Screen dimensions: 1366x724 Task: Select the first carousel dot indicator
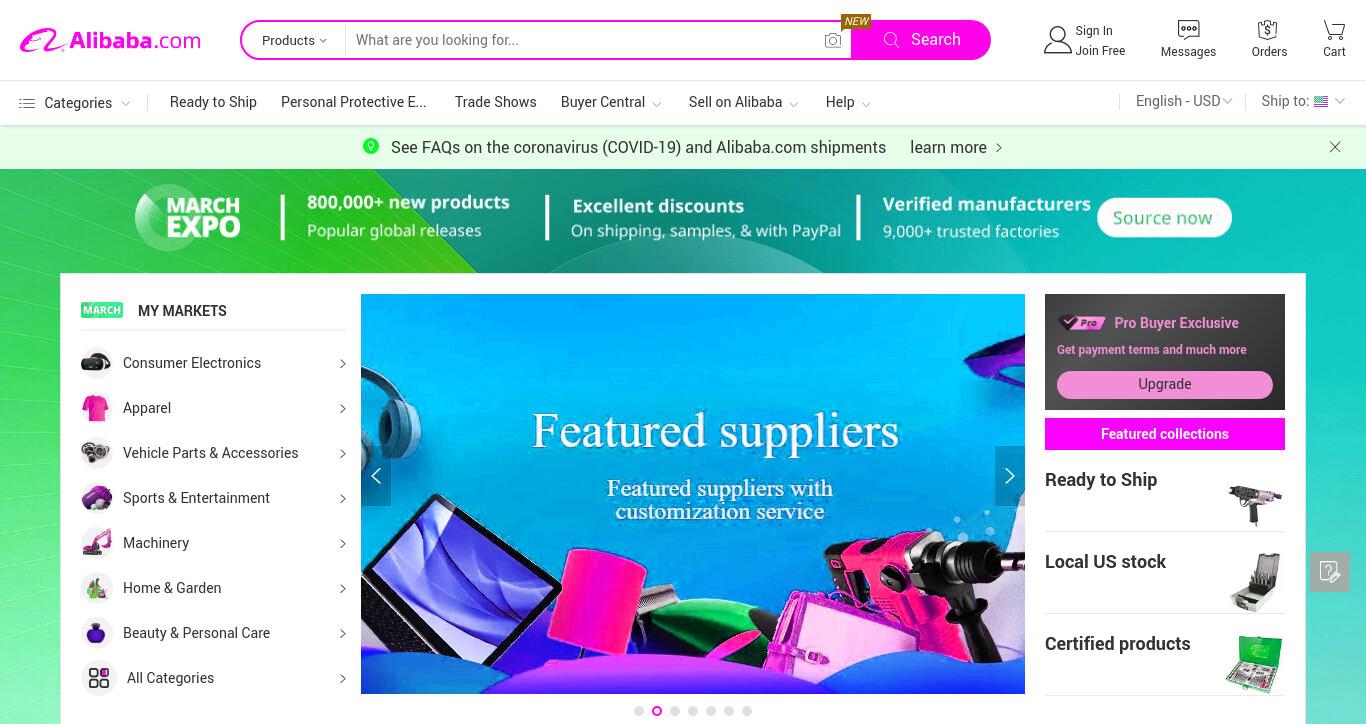point(639,711)
